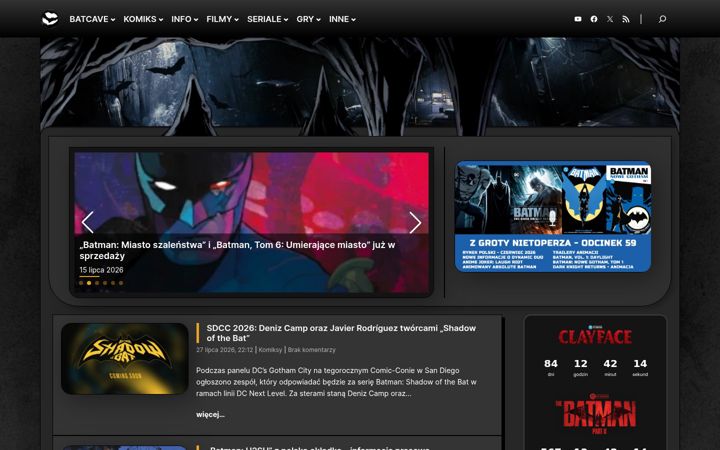The width and height of the screenshot is (720, 450).
Task: Click the post date 27 lipca 2026, 22:12
Action: [x=225, y=350]
